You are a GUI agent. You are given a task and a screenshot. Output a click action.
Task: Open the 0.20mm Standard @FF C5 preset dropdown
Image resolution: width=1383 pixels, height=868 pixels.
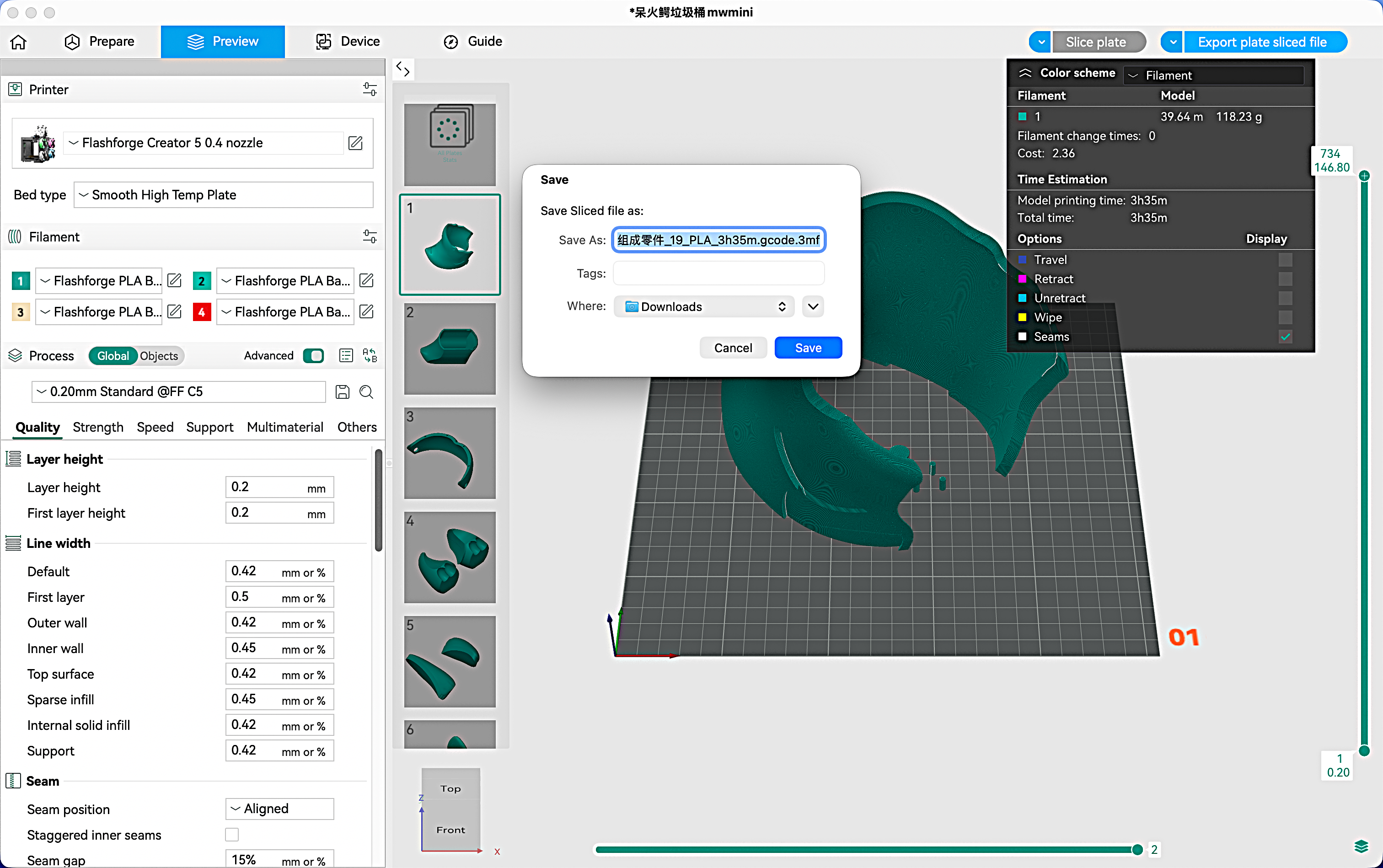(x=178, y=391)
